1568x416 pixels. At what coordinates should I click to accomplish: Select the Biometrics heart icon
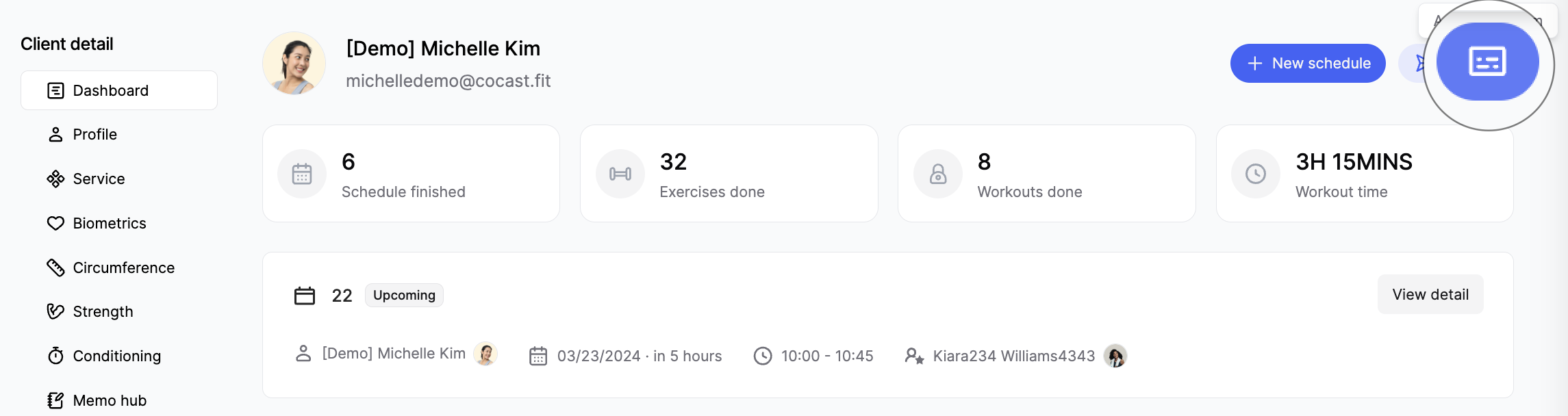(x=55, y=223)
